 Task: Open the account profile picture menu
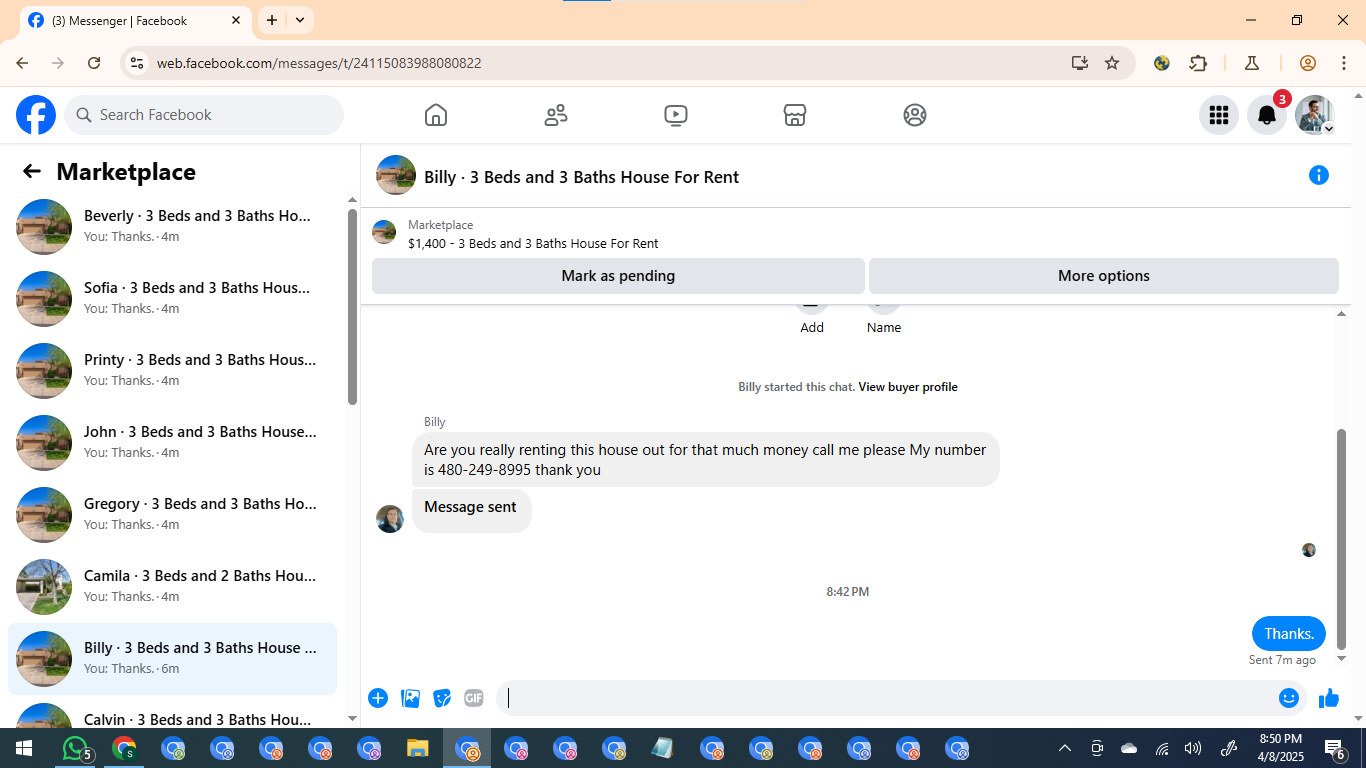1315,115
